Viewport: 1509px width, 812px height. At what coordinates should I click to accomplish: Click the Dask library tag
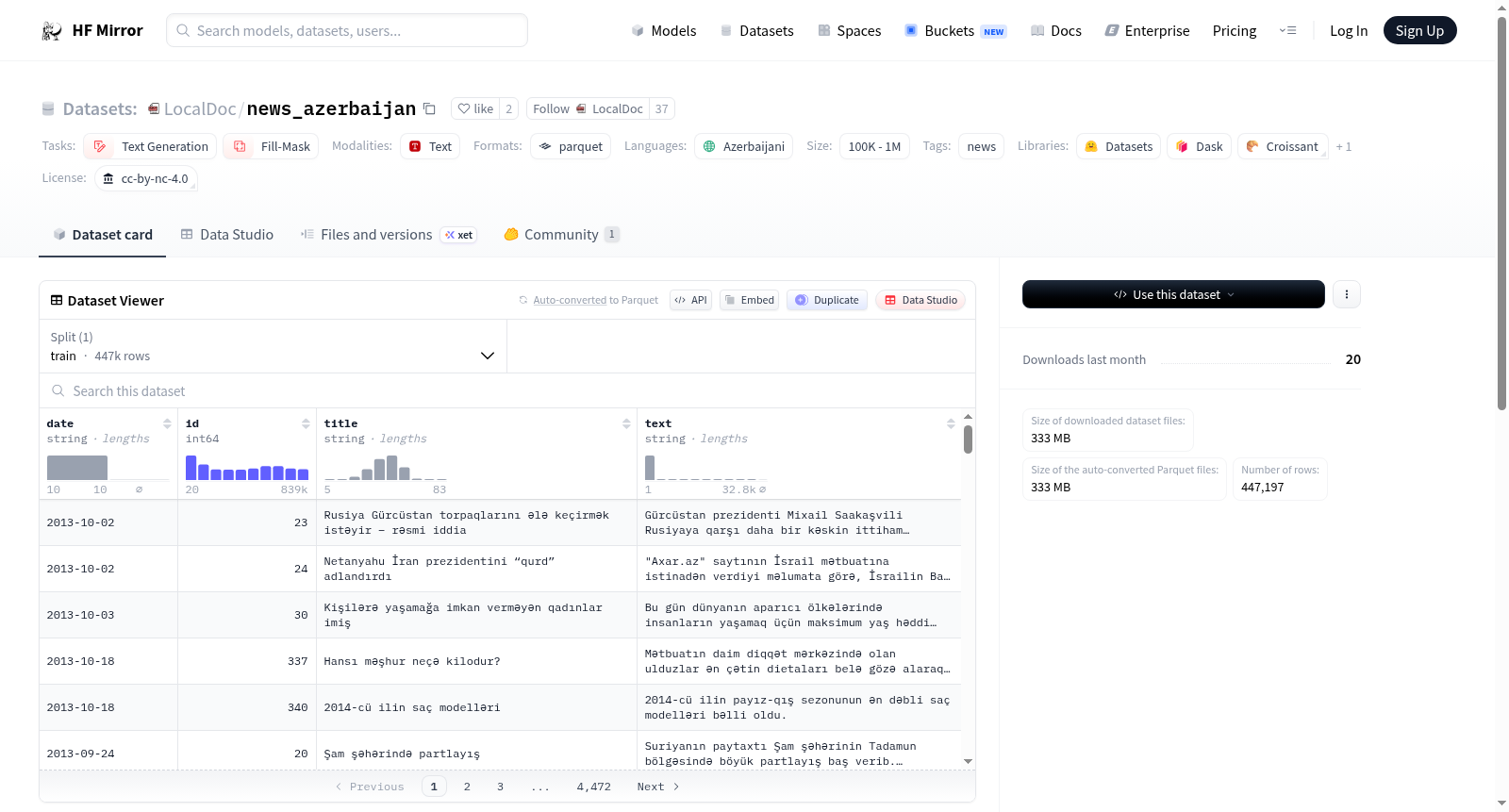1199,146
